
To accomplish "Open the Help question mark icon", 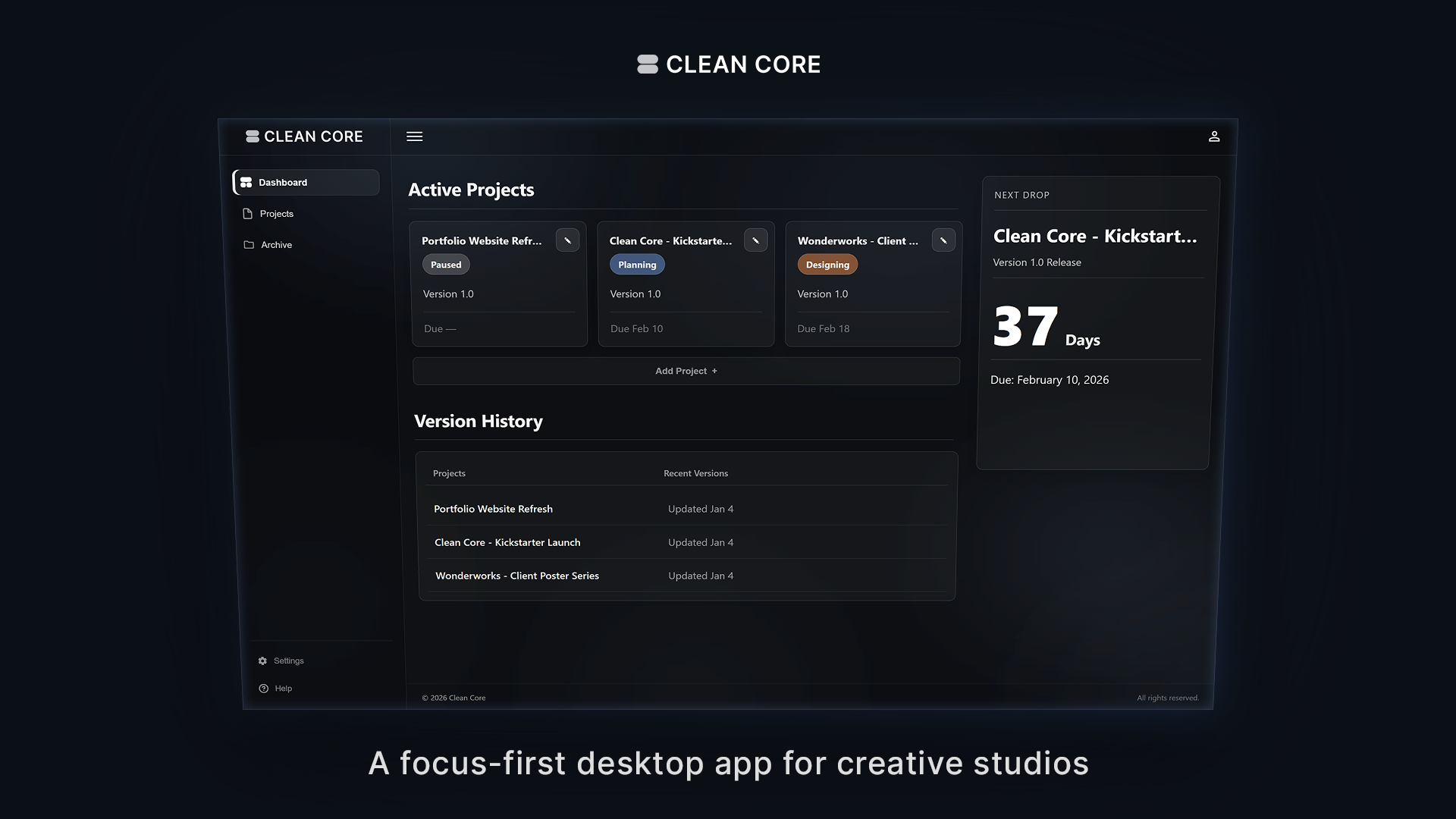I will tap(263, 689).
